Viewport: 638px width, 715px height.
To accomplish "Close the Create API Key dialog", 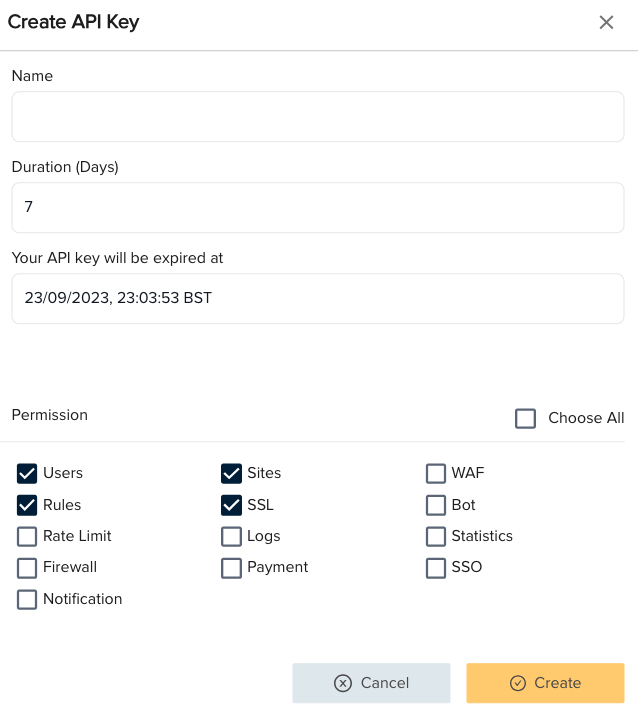I will click(606, 23).
